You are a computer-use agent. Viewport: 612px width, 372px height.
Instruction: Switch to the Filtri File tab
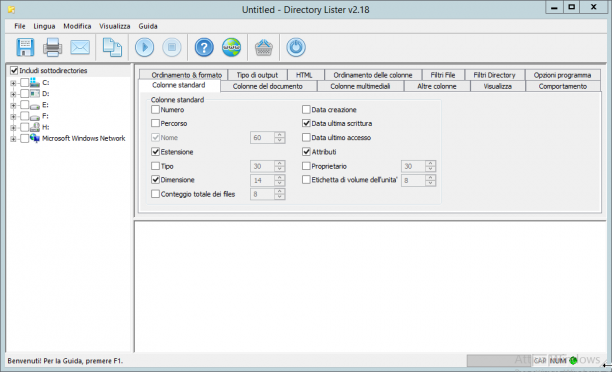443,75
